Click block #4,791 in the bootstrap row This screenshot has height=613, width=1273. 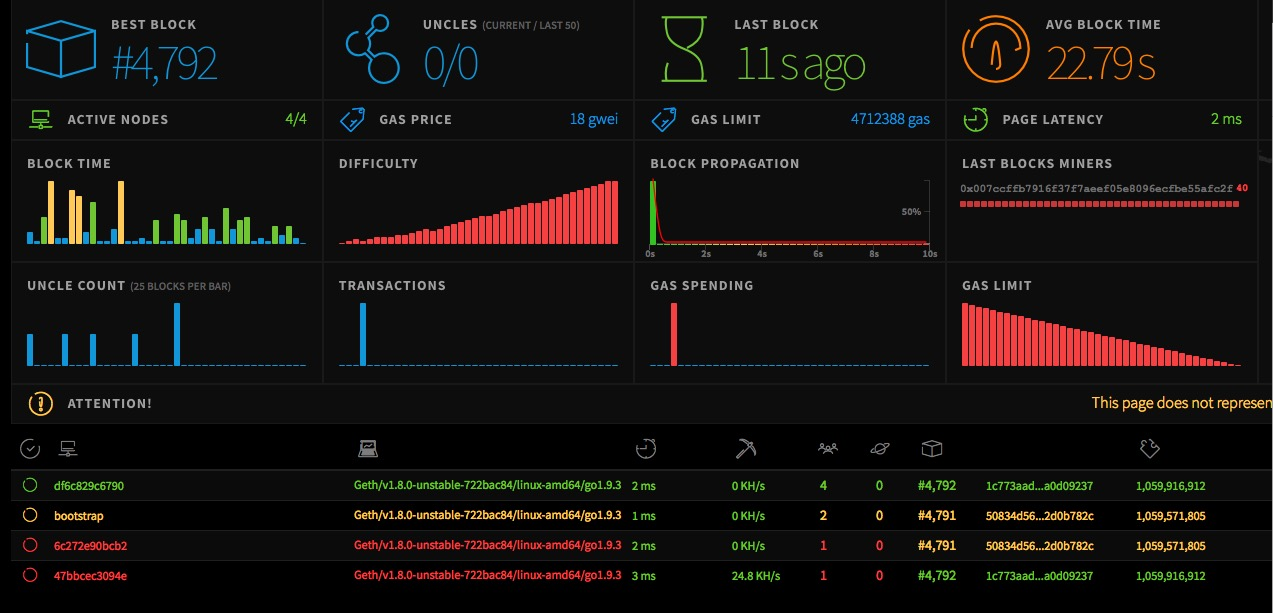pos(937,516)
